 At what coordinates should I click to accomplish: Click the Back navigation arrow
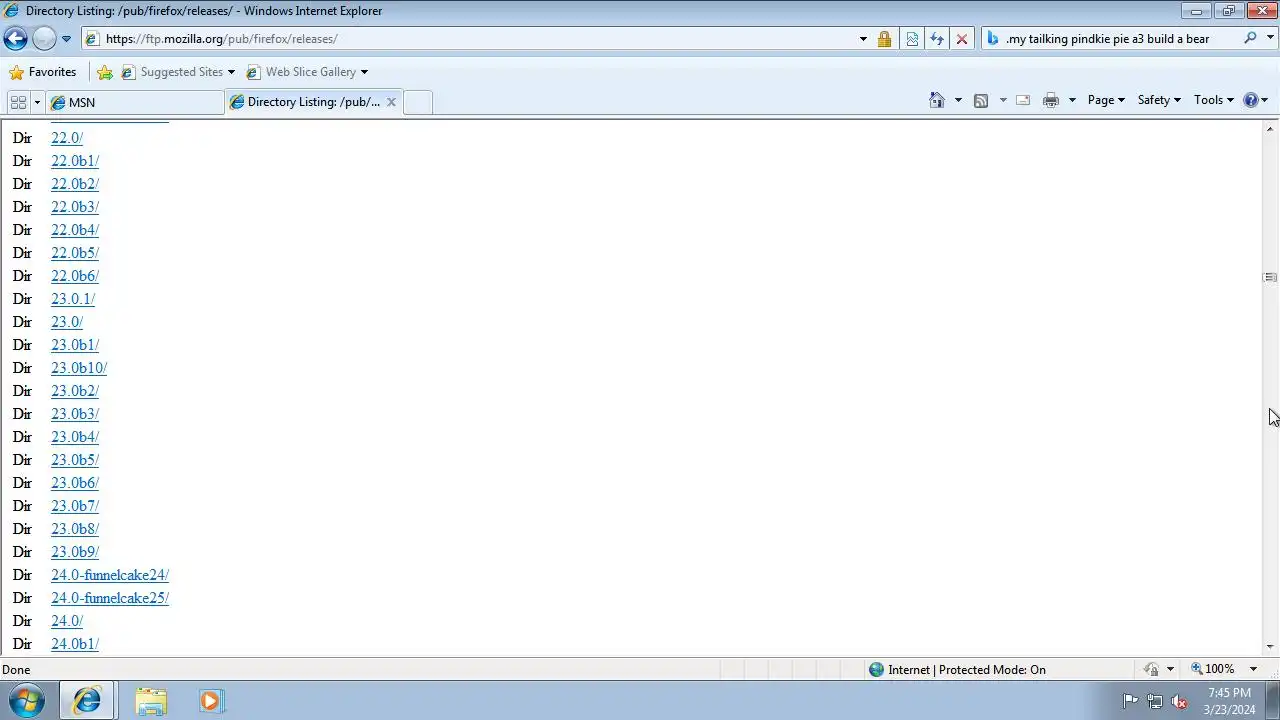15,39
